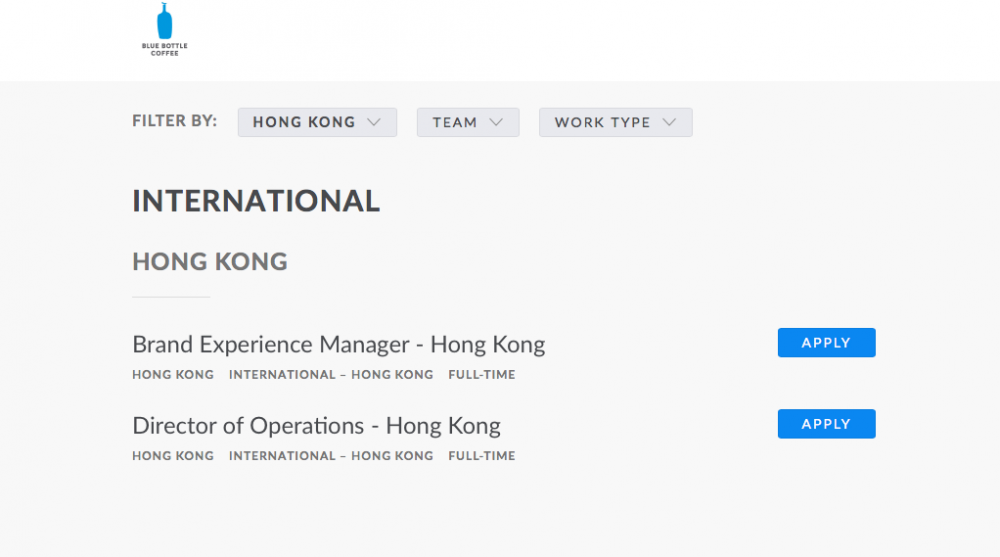The height and width of the screenshot is (557, 1000).
Task: Open the Work Type filter dropdown
Action: (x=615, y=122)
